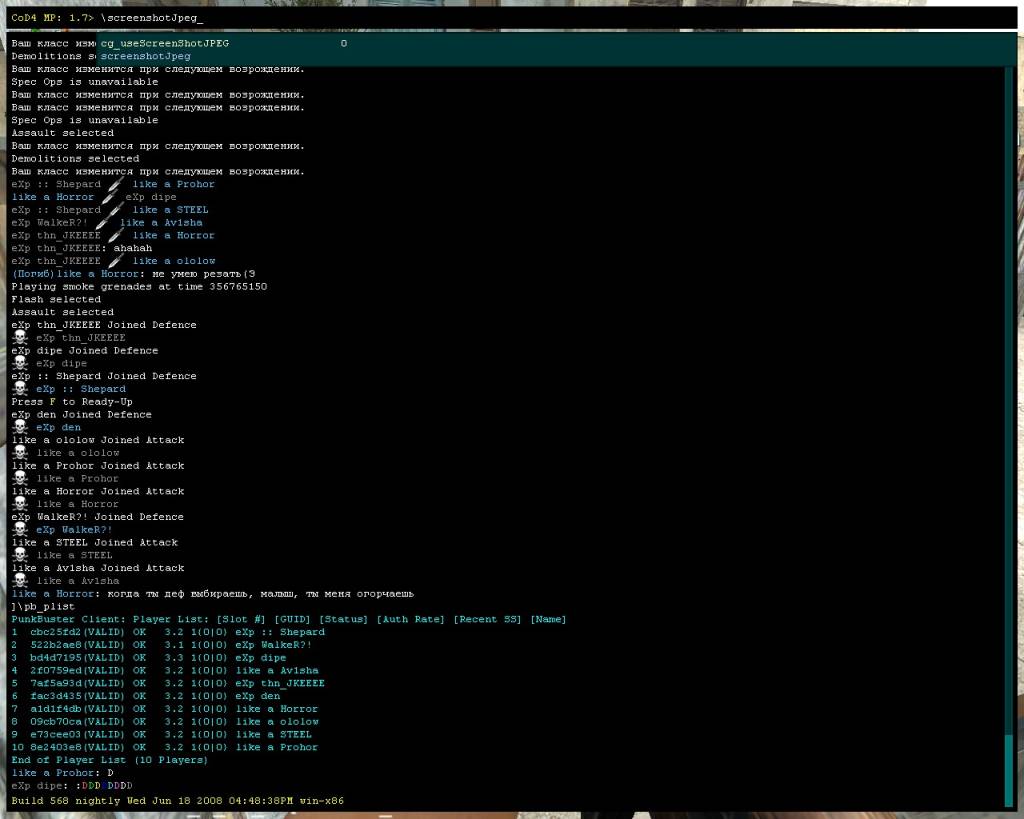Click the knife icon before like a Avisha

tap(103, 223)
